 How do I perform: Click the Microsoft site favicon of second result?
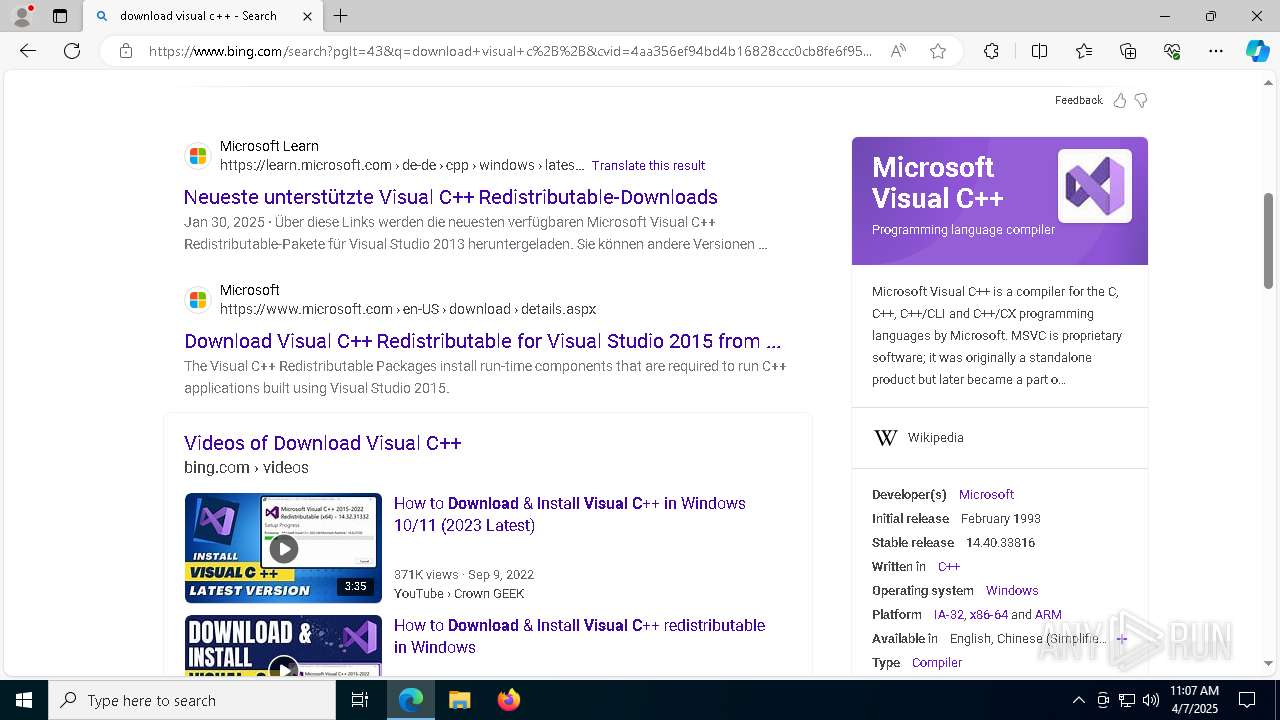point(198,300)
